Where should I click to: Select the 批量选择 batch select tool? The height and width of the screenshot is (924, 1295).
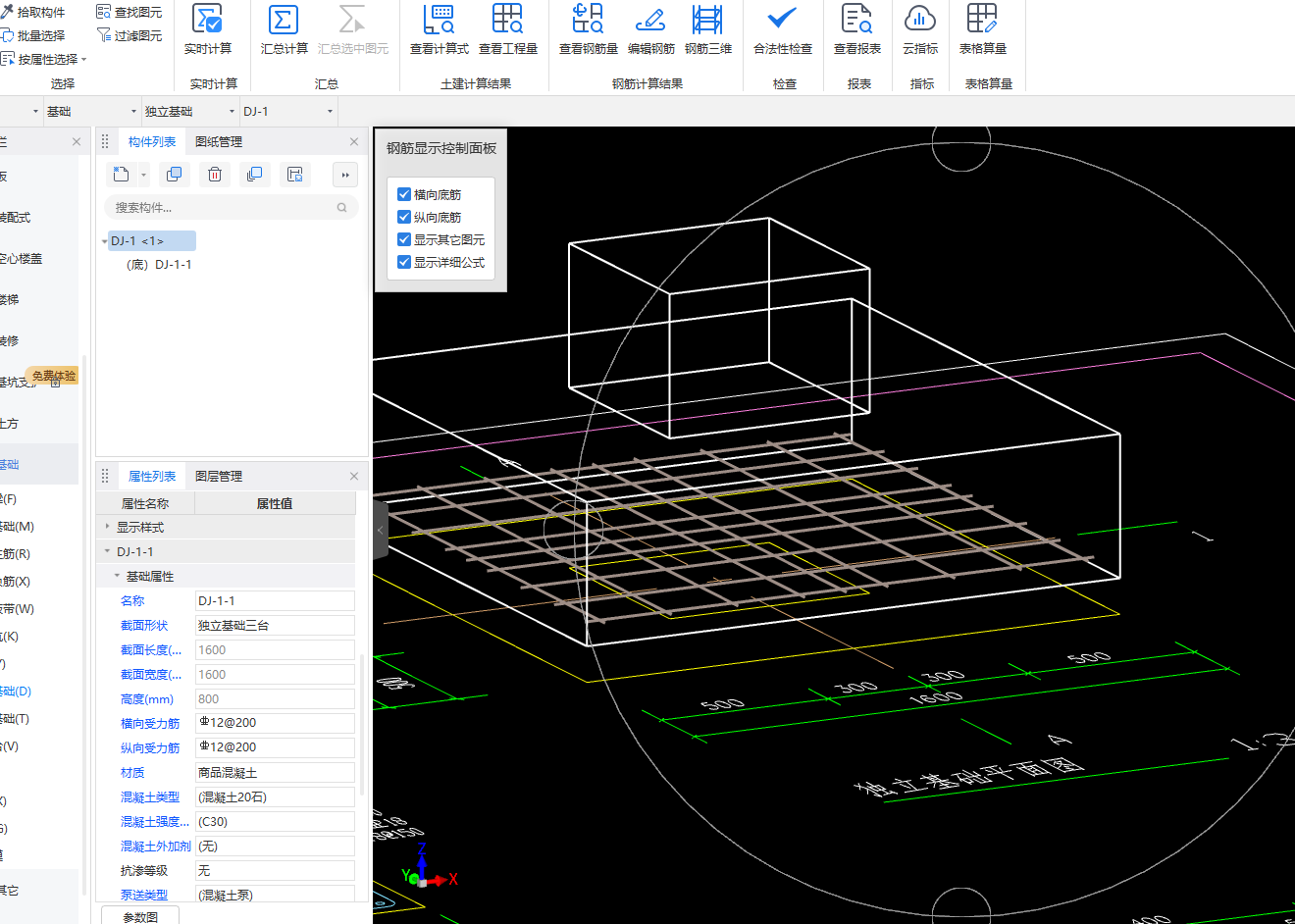click(x=33, y=35)
